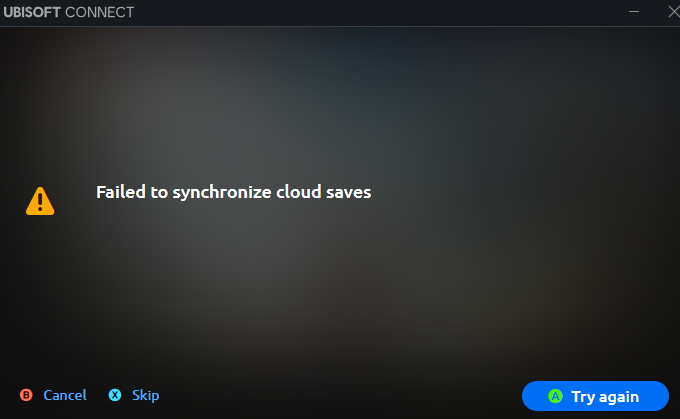680x419 pixels.
Task: Click the 'Failed to synchronize cloud saves' message
Action: (x=234, y=192)
